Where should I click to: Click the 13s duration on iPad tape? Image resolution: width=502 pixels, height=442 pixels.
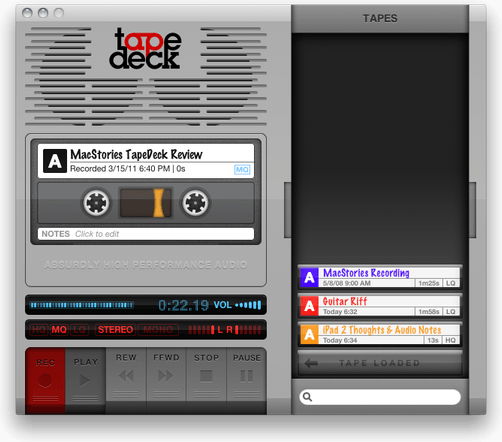[433, 340]
